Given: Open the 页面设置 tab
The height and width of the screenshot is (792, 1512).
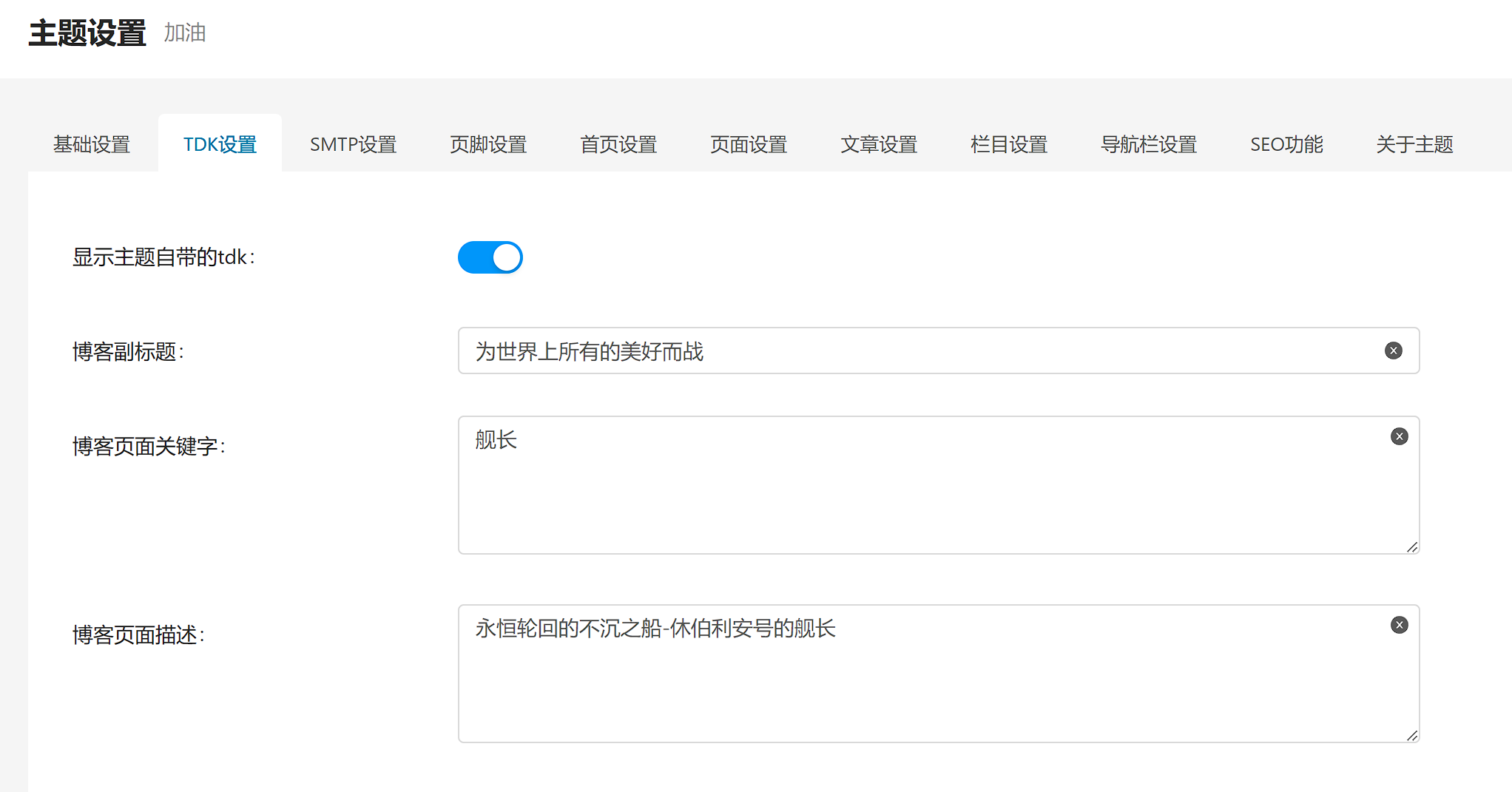Looking at the screenshot, I should pyautogui.click(x=749, y=144).
